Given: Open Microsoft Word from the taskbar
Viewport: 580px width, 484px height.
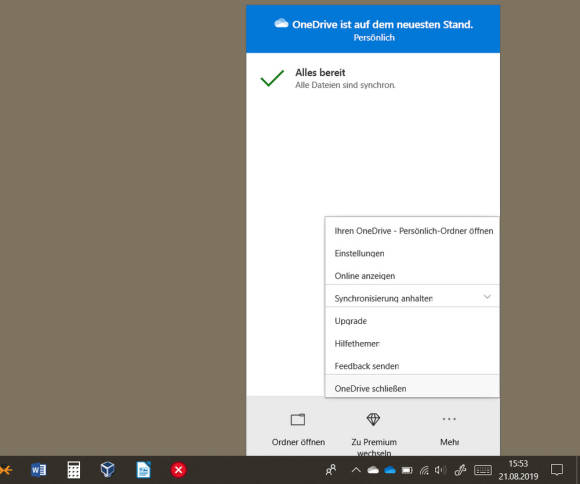Looking at the screenshot, I should pos(38,470).
